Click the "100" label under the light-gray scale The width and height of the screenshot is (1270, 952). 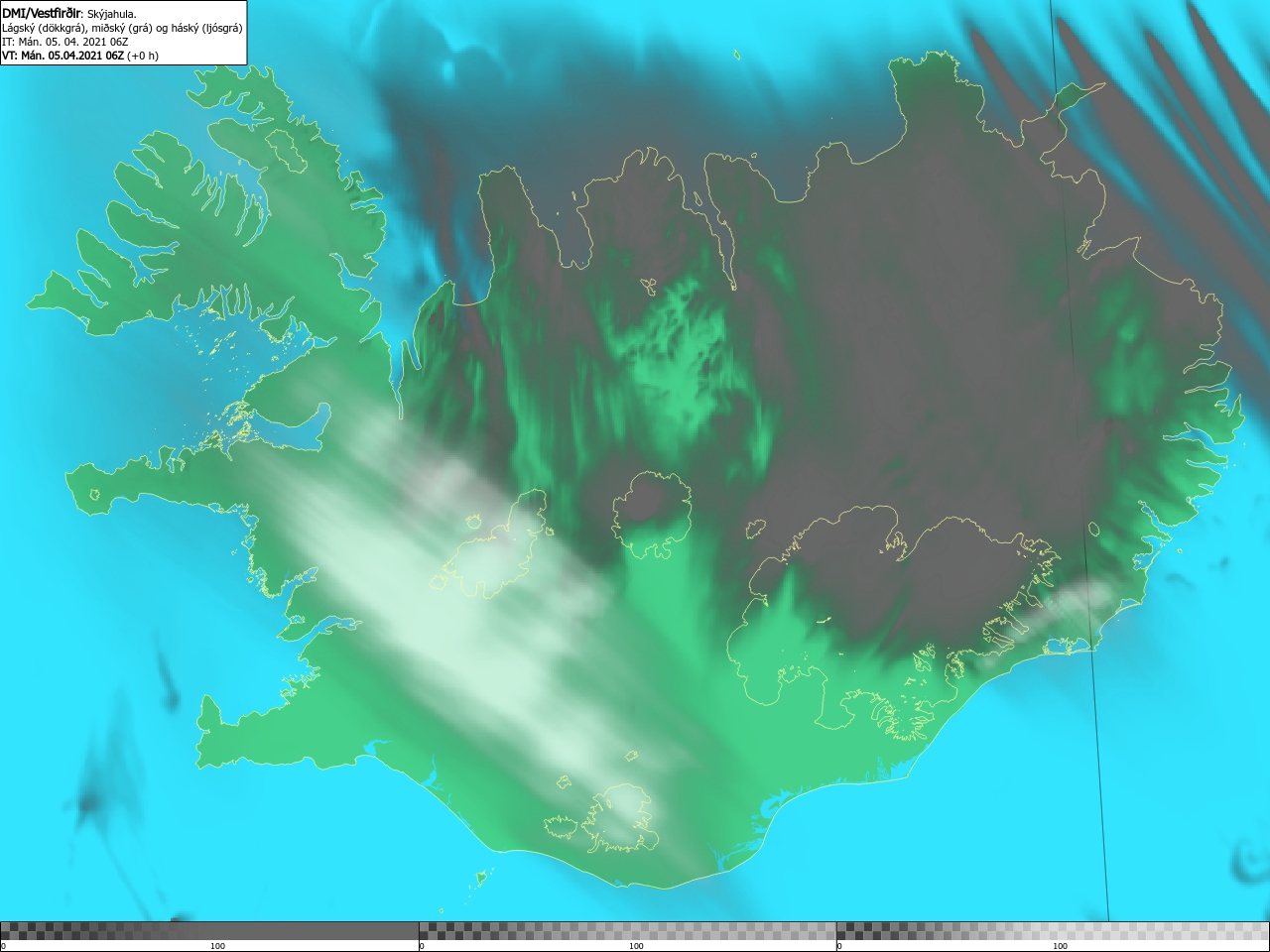tap(1060, 946)
